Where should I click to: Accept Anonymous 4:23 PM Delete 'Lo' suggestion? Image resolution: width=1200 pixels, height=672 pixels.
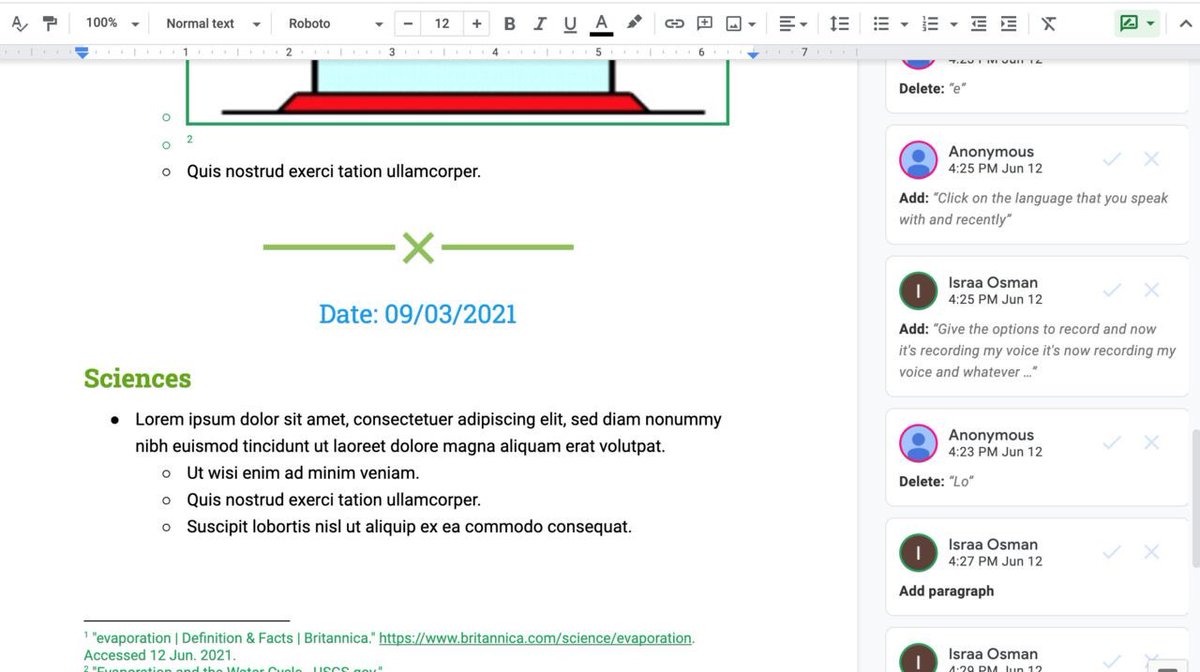click(x=1111, y=442)
